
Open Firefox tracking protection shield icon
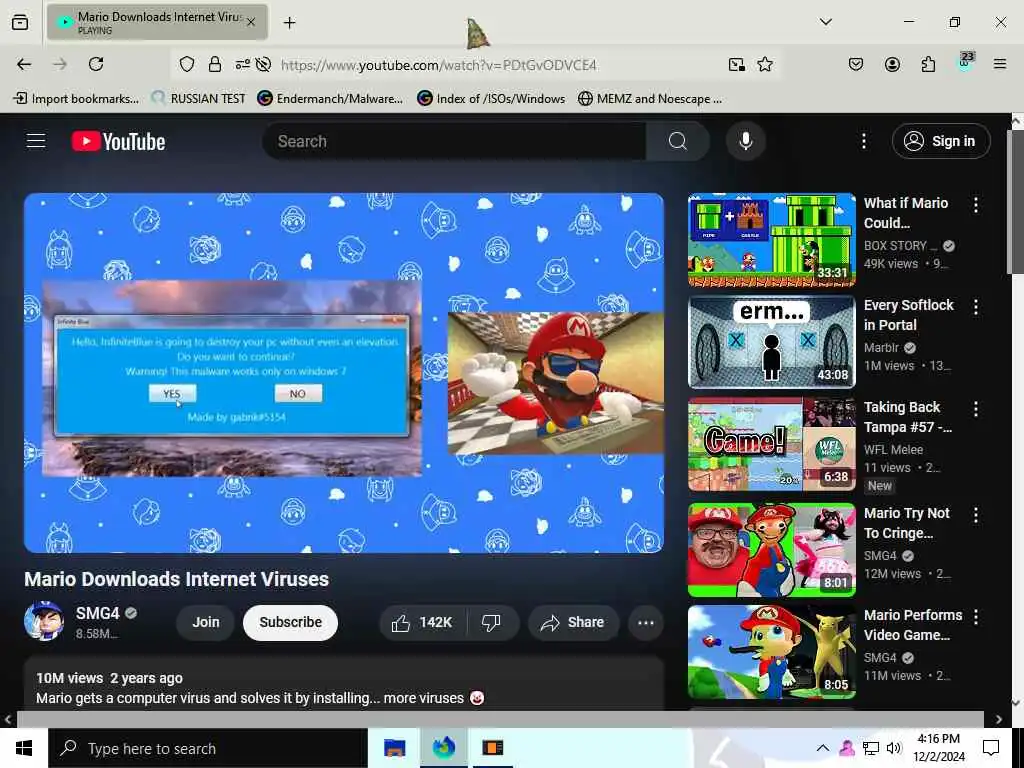187,64
